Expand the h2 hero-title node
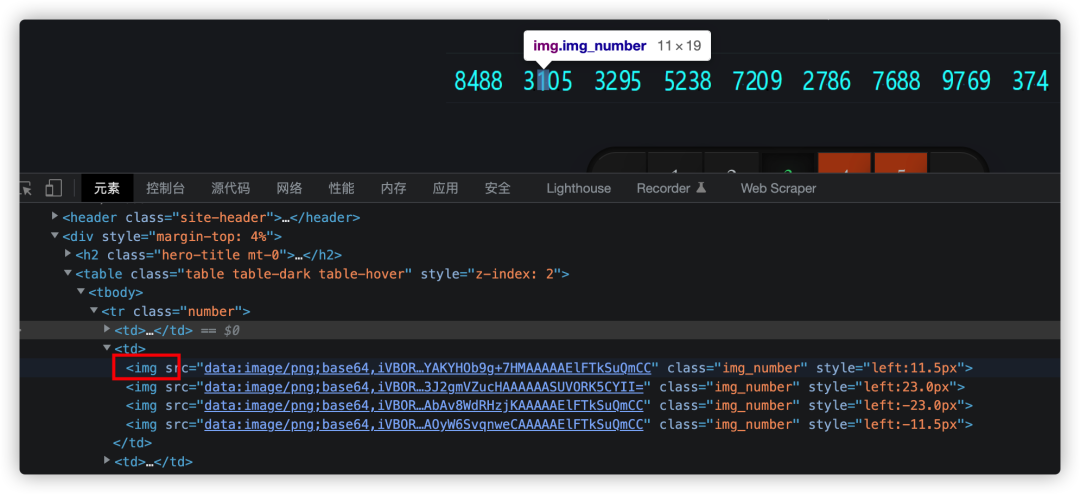Screen dimensions: 1080x494 (x=68, y=255)
